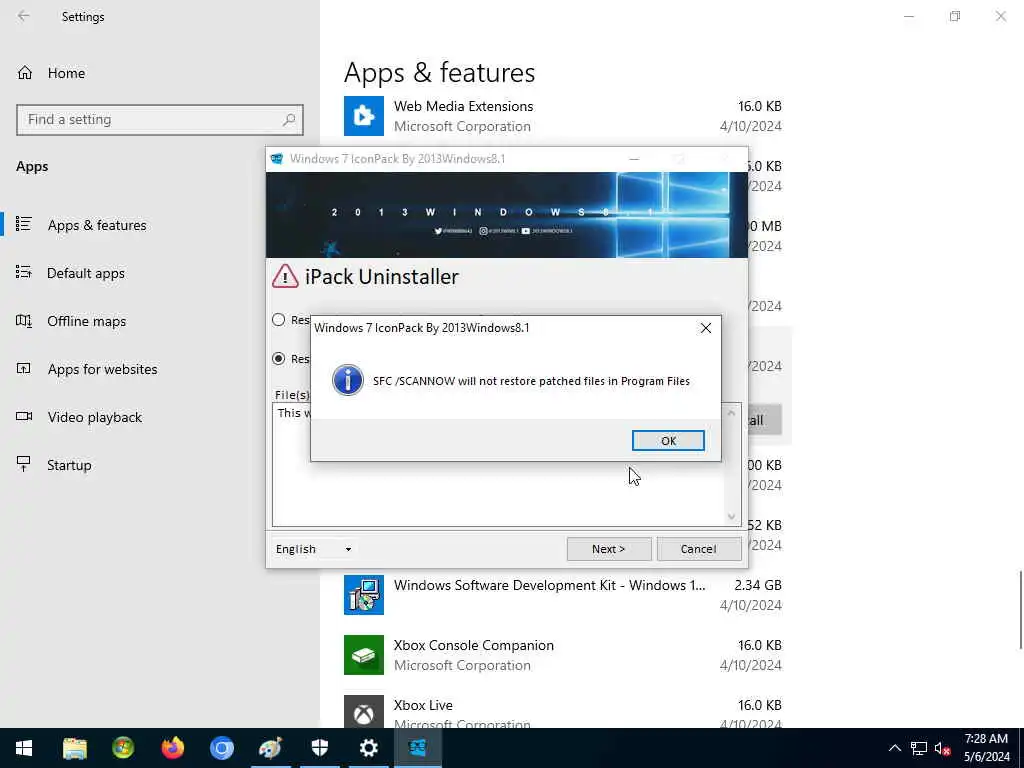Click the blue information icon in the message box

(347, 381)
